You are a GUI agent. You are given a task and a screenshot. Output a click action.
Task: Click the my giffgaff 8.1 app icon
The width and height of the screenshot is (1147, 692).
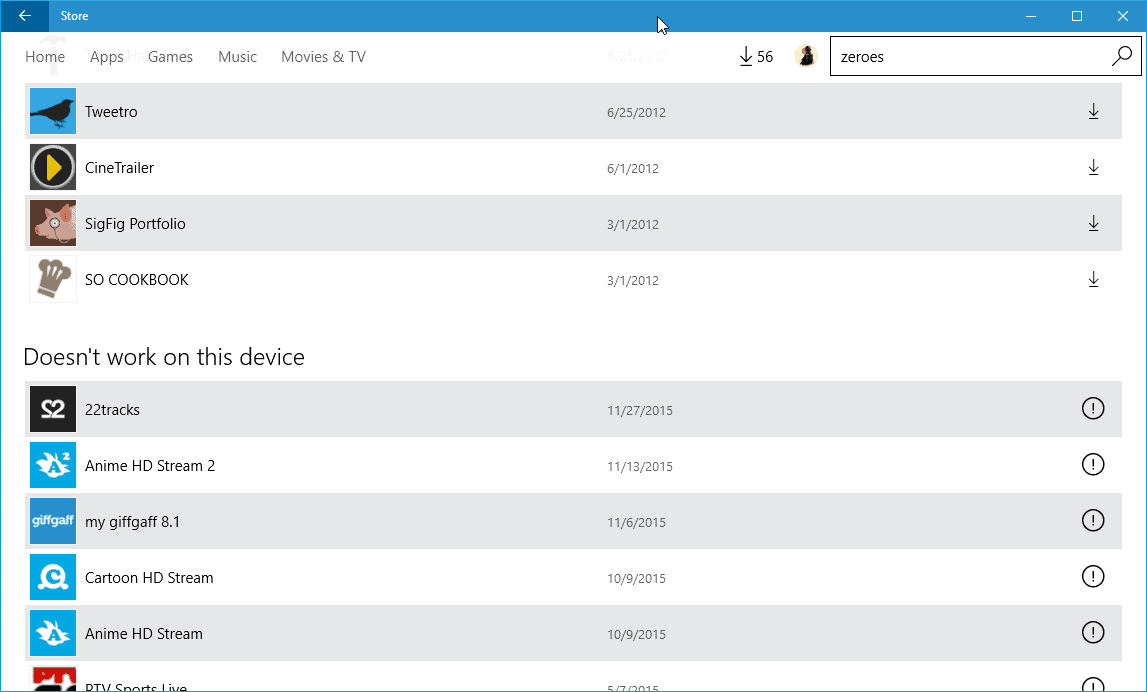coord(52,521)
